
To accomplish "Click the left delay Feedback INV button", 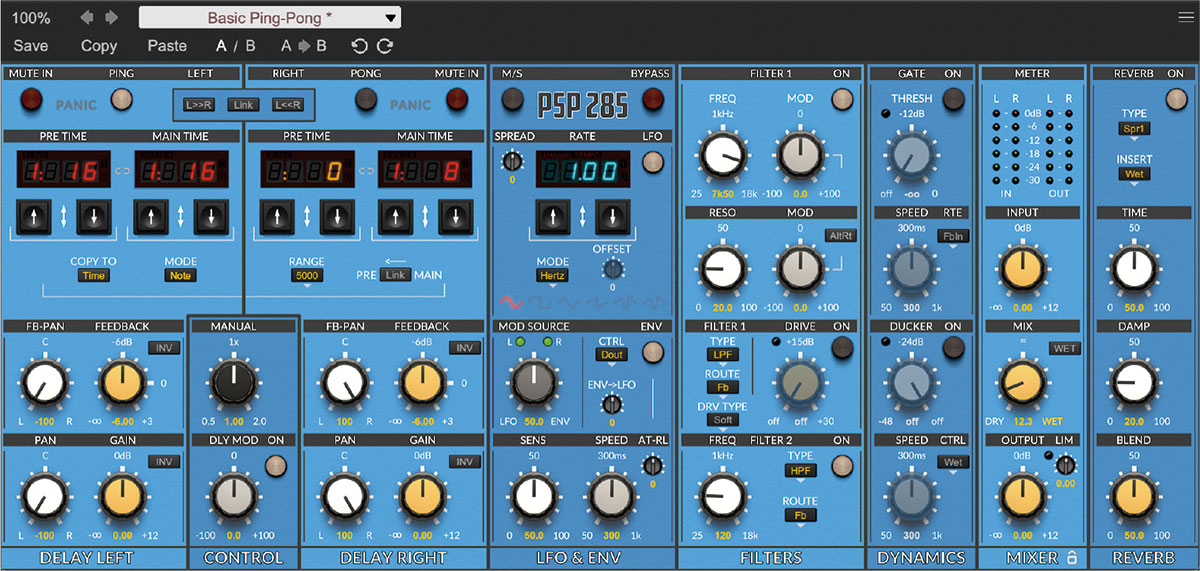I will pyautogui.click(x=163, y=348).
